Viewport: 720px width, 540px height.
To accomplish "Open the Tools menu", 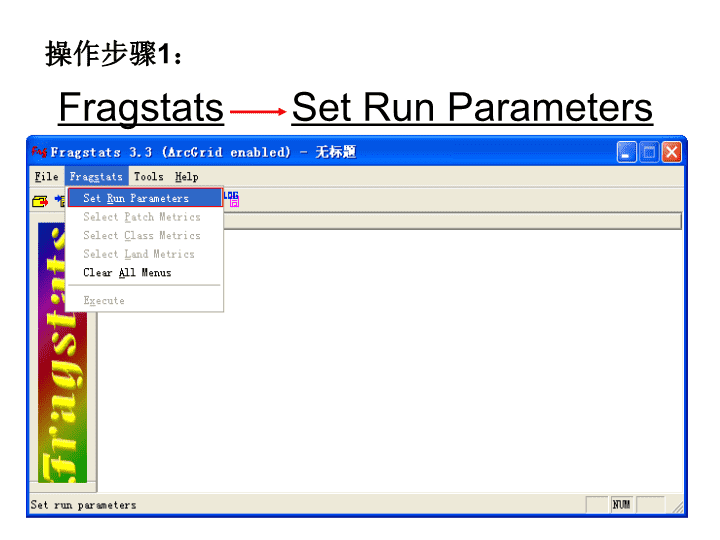I will point(148,177).
